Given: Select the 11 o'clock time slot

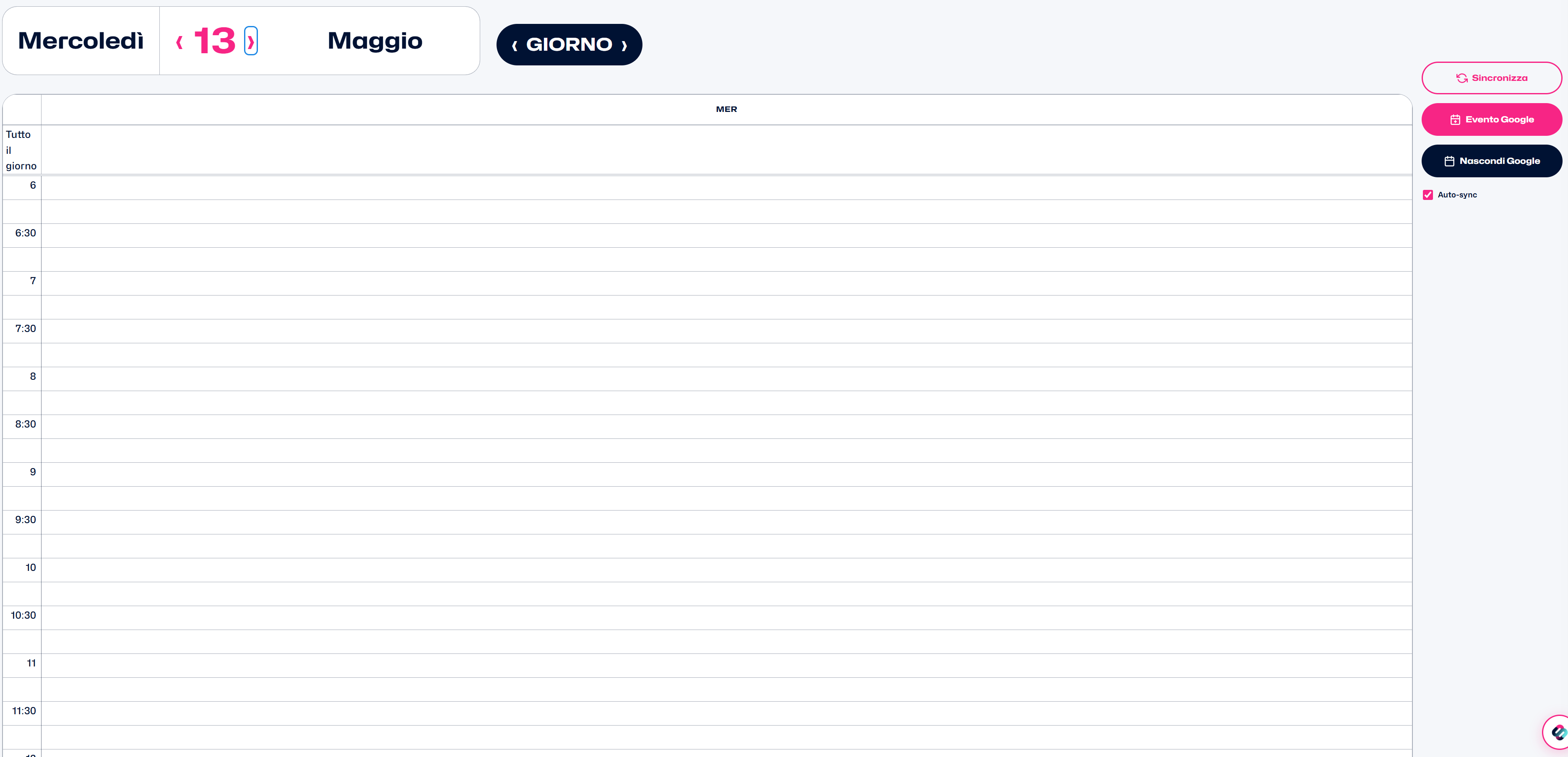Looking at the screenshot, I should click(726, 666).
